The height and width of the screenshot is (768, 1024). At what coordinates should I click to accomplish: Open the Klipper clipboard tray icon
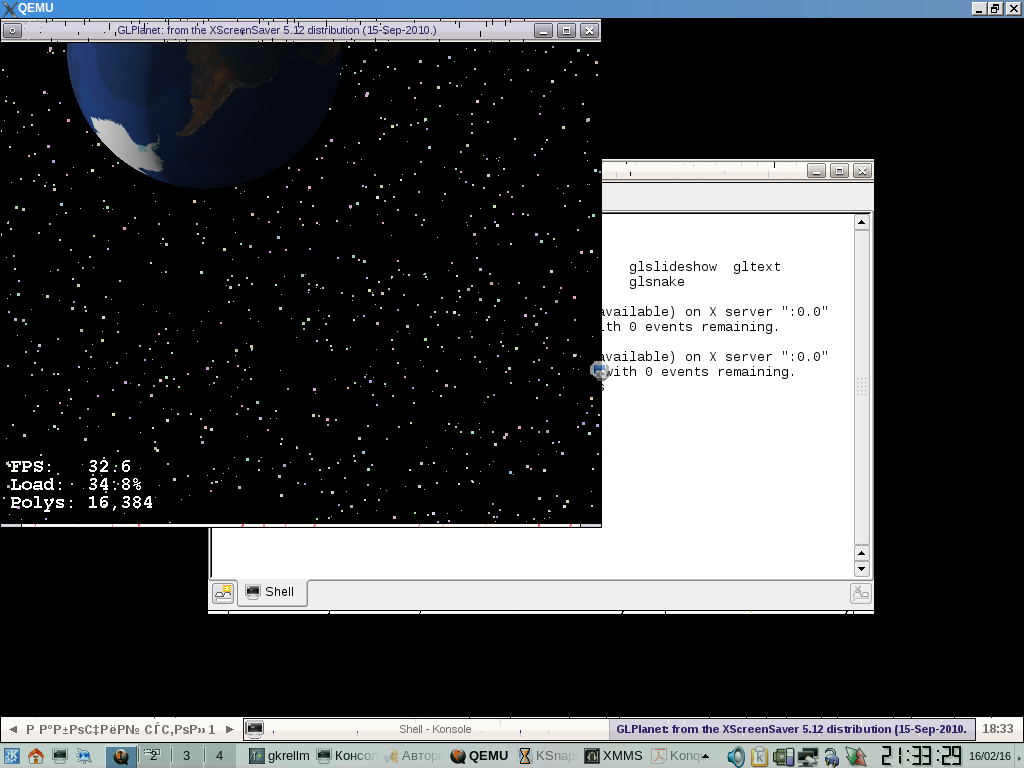(760, 756)
